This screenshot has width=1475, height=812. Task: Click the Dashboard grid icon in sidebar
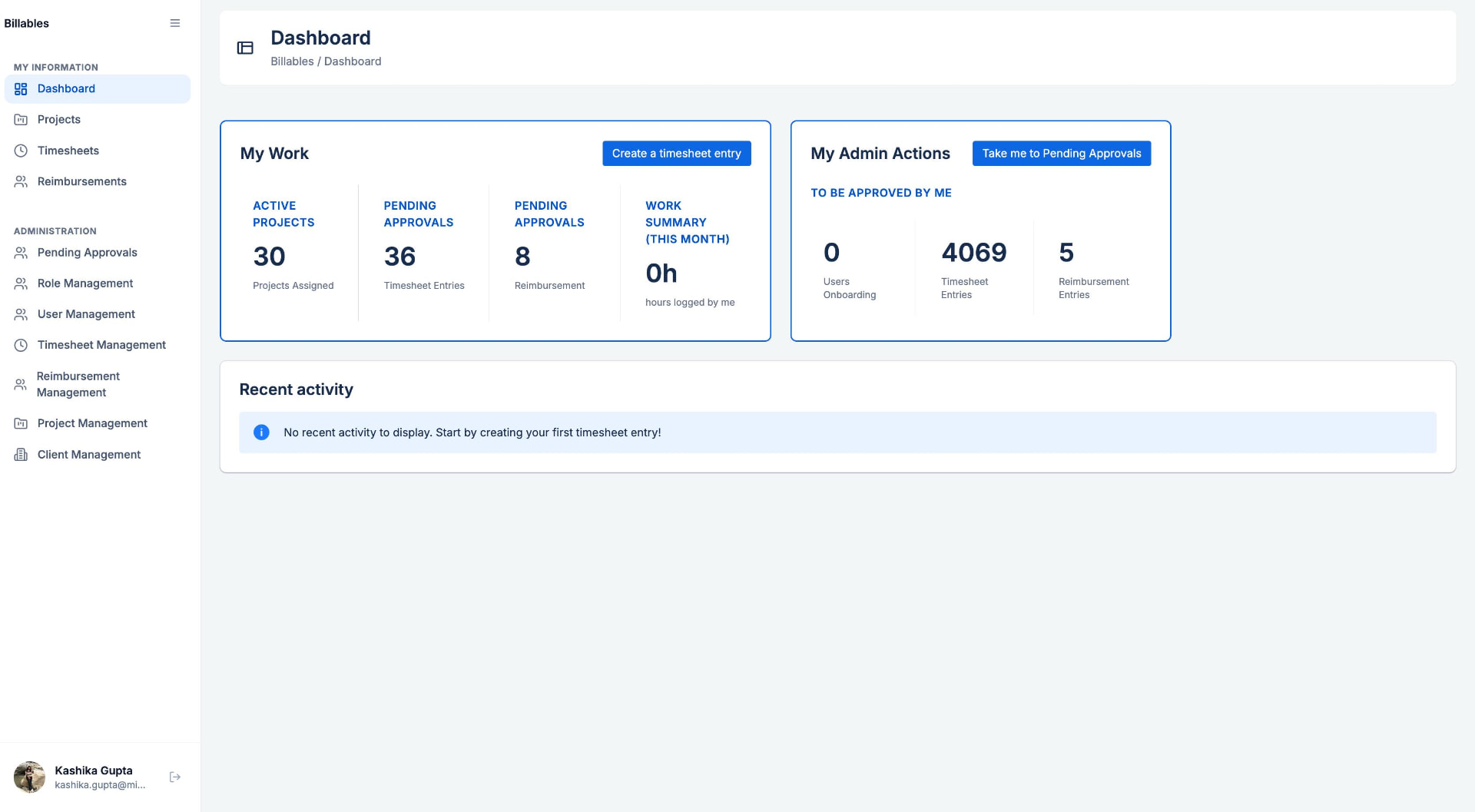pos(21,89)
